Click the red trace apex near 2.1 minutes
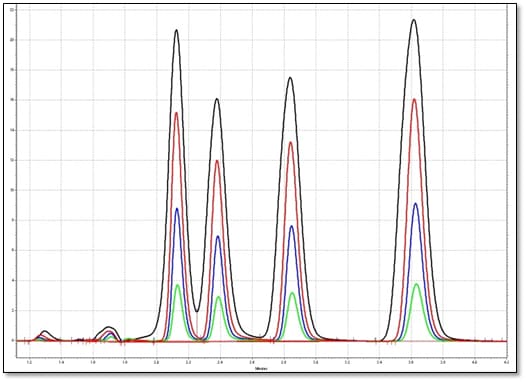526x382 pixels. [x=177, y=113]
